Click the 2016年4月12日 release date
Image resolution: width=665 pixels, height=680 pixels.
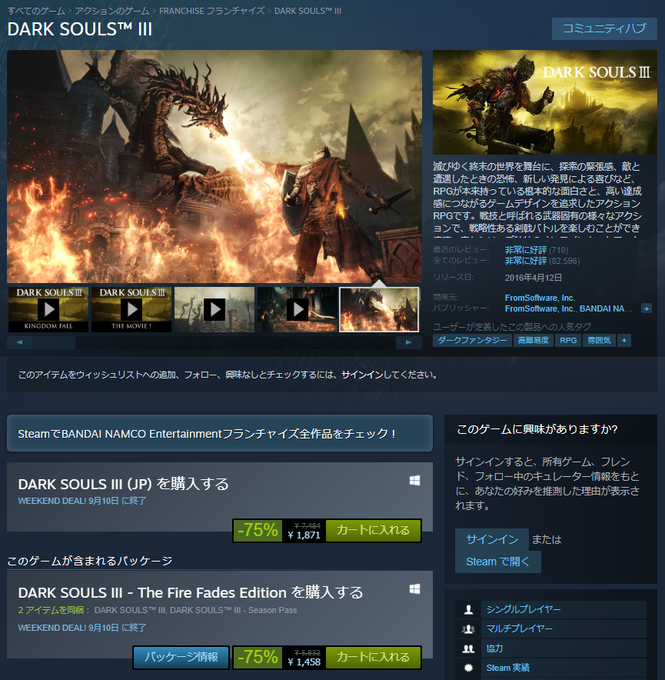pyautogui.click(x=533, y=278)
